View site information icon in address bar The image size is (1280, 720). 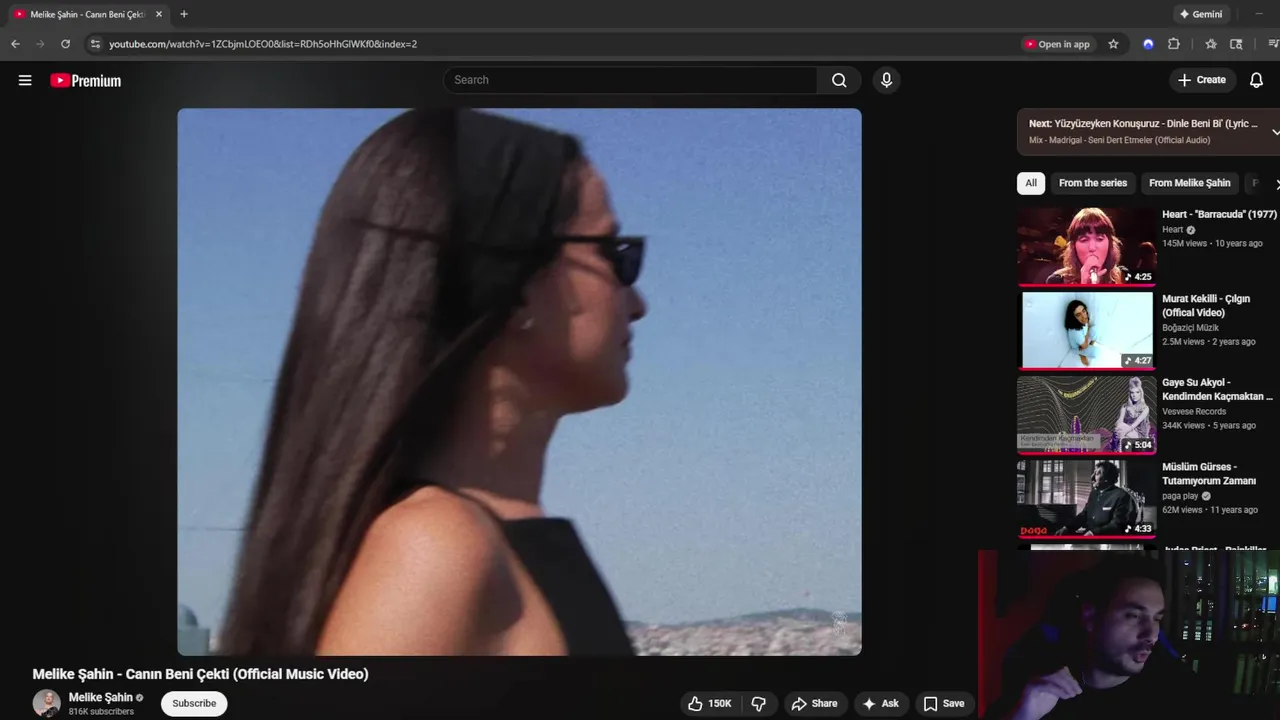point(95,44)
